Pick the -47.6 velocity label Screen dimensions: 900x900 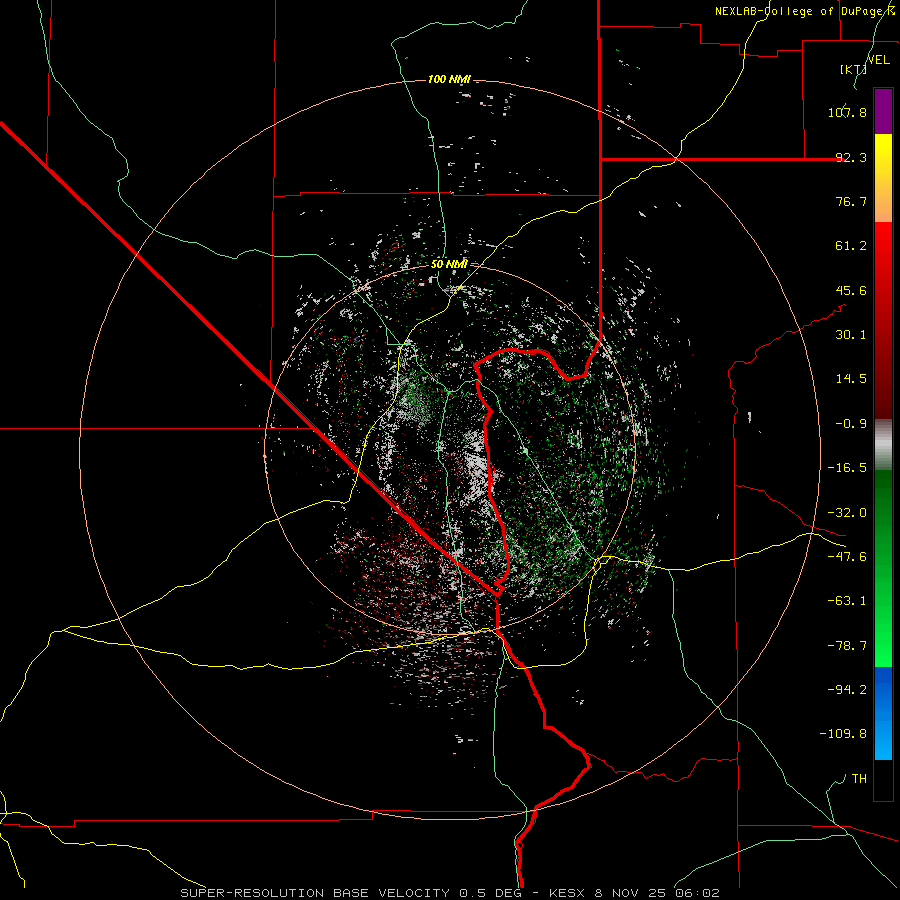pos(847,557)
